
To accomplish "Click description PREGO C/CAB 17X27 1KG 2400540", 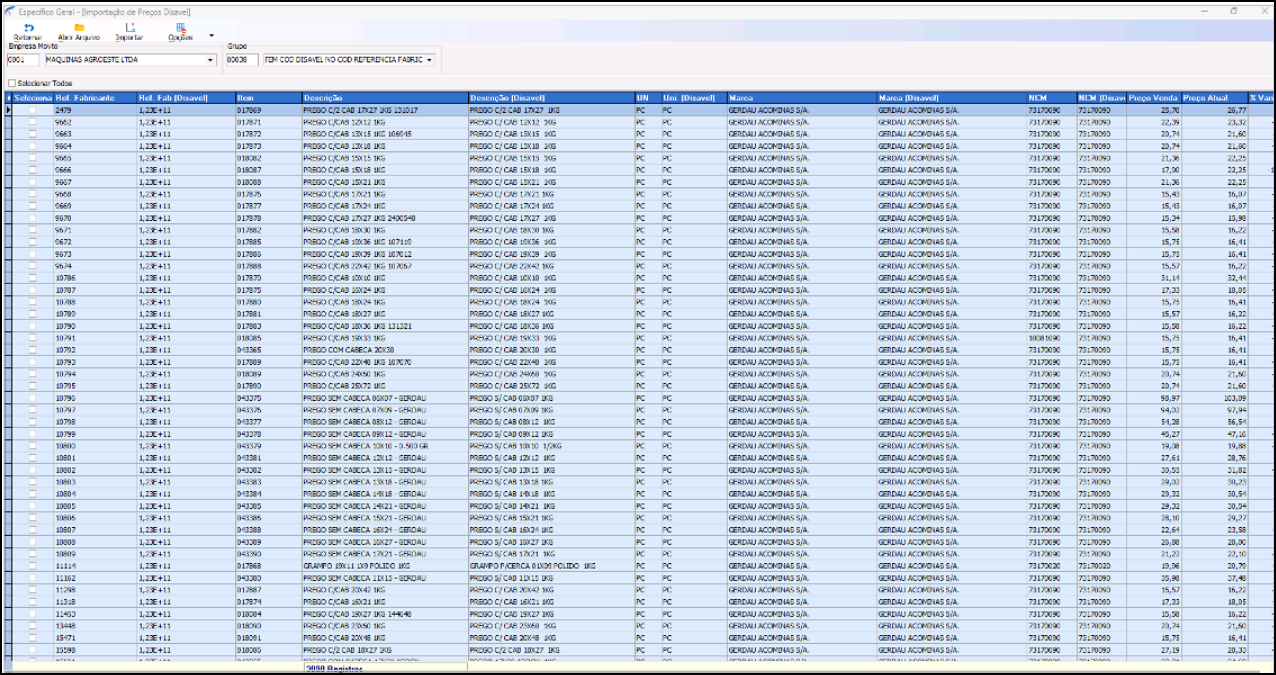I will coord(384,218).
